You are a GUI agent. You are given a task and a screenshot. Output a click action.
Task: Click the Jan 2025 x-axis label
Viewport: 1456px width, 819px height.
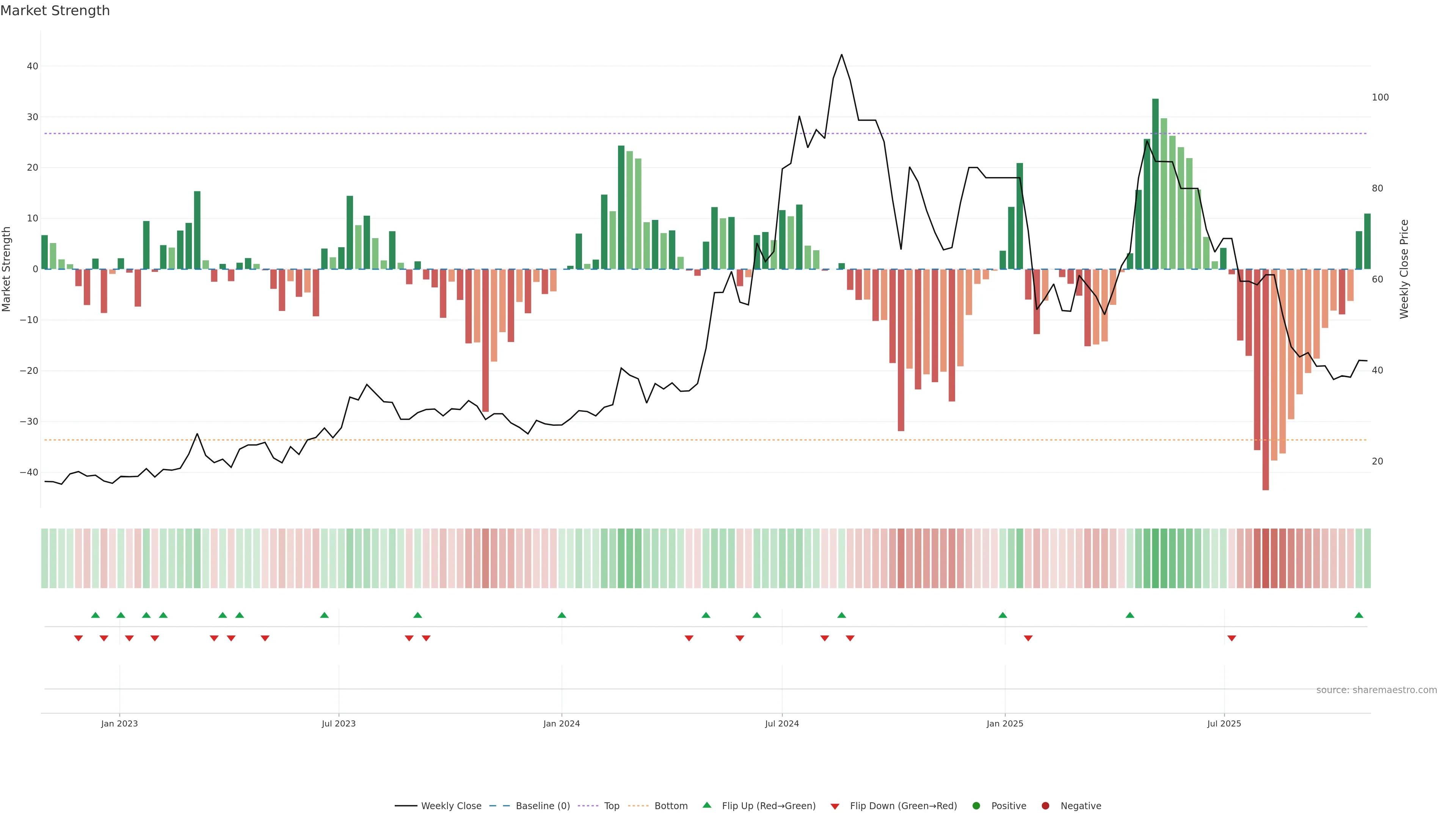1004,723
